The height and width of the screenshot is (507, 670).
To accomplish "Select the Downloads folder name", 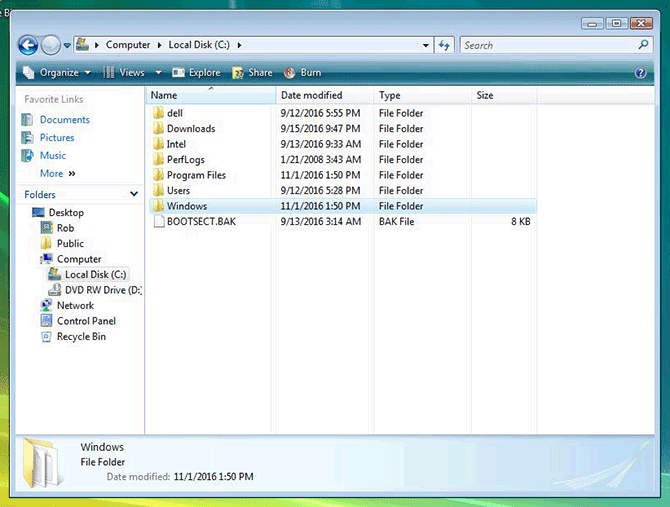I will pos(191,129).
